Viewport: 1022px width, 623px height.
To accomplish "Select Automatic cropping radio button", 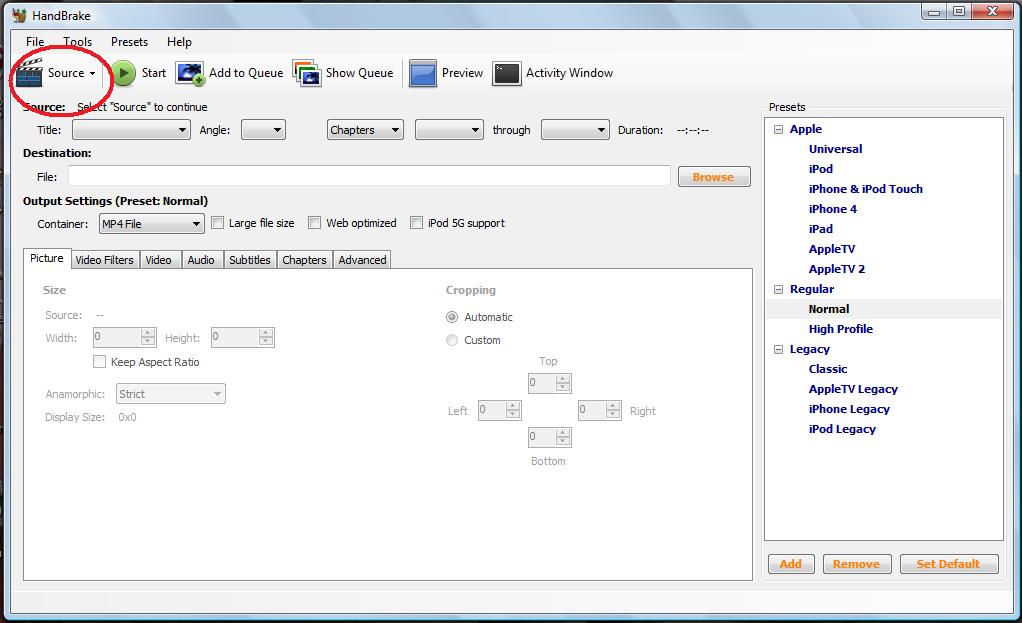I will pos(452,317).
